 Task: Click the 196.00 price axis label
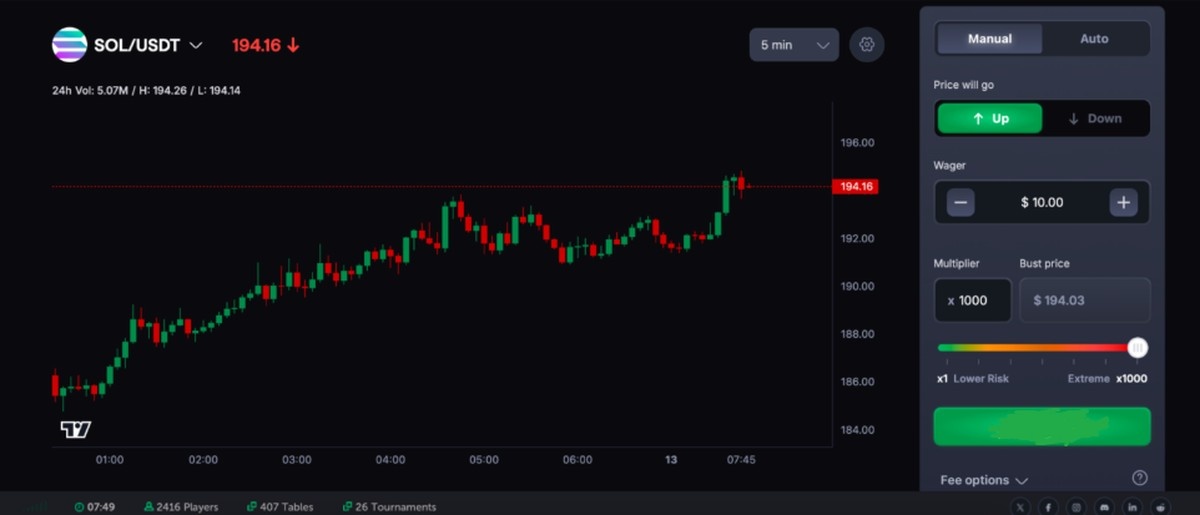click(858, 143)
